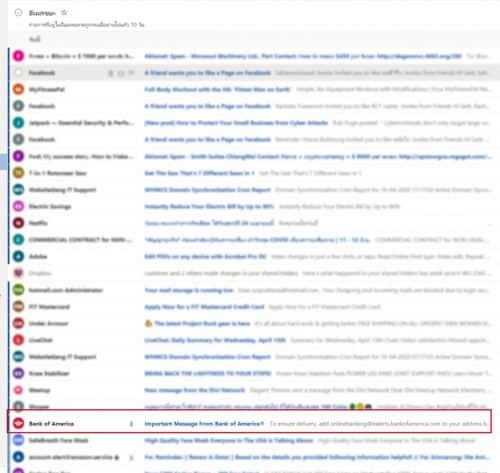This screenshot has height=473, width=500.
Task: Click the star icon next to folder name
Action: pyautogui.click(x=64, y=13)
